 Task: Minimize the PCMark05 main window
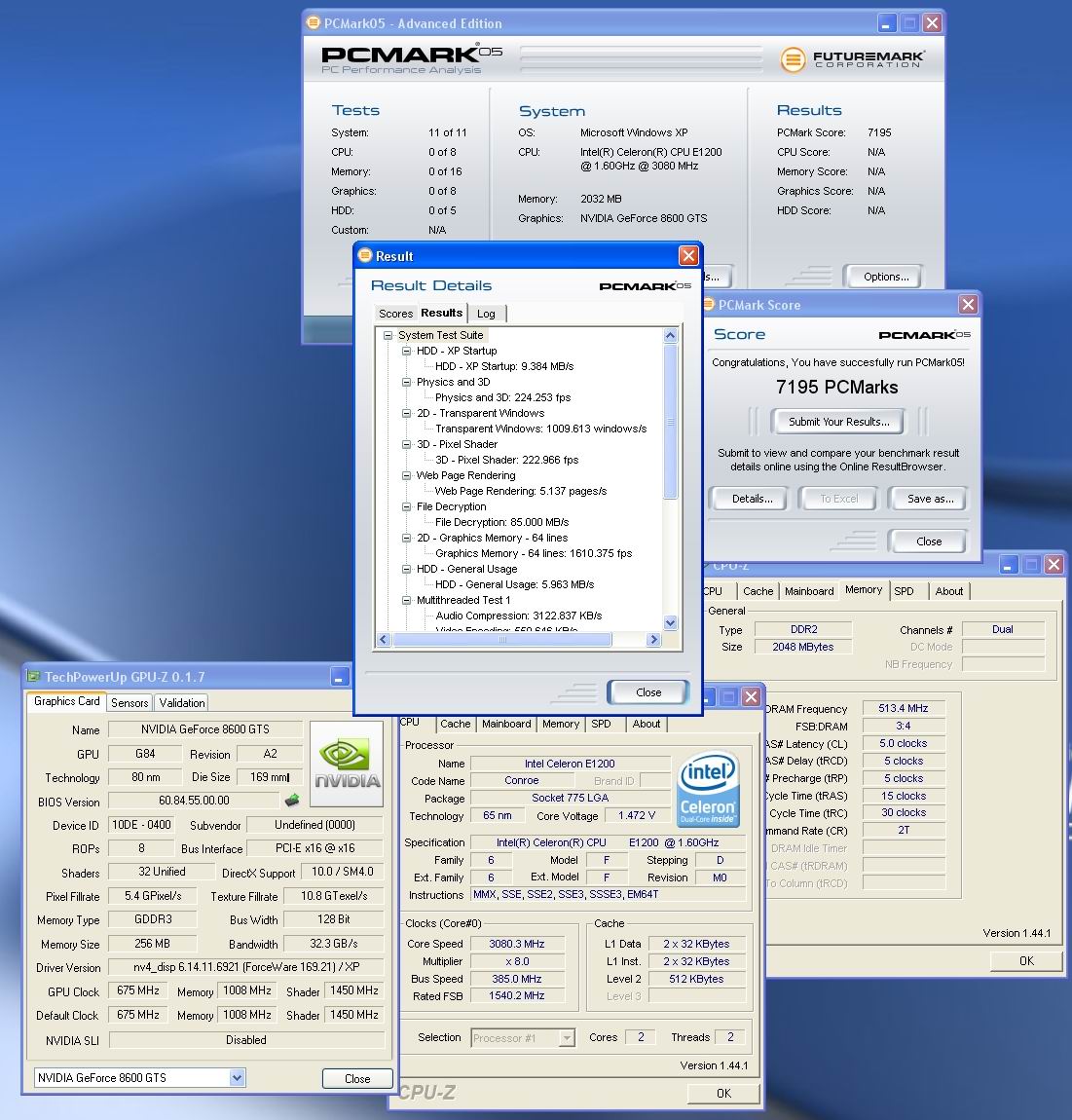click(x=886, y=22)
